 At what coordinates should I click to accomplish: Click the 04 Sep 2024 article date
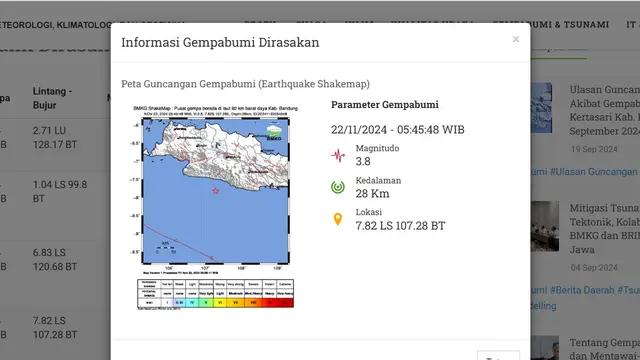coord(594,268)
